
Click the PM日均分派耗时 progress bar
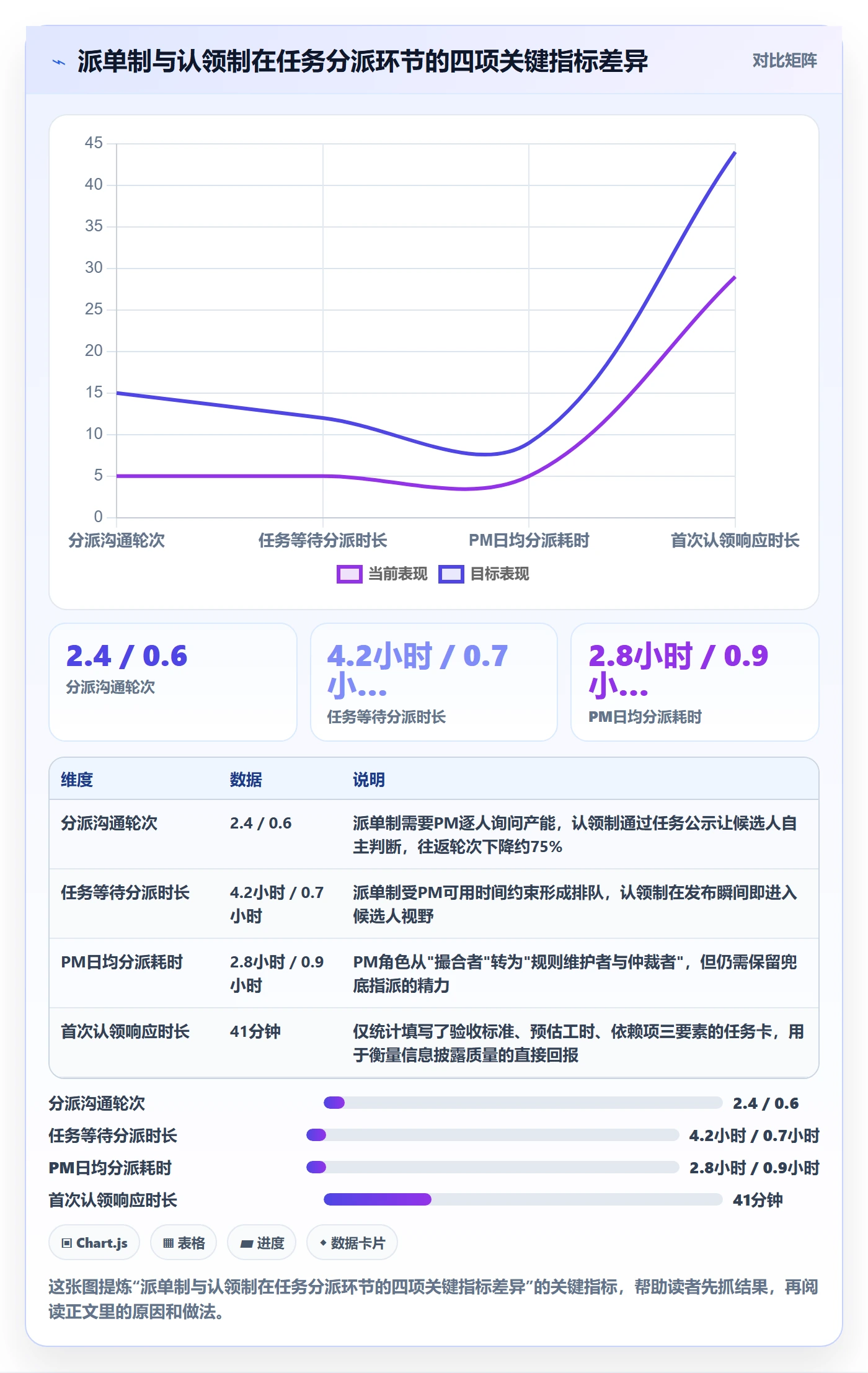[x=492, y=1167]
